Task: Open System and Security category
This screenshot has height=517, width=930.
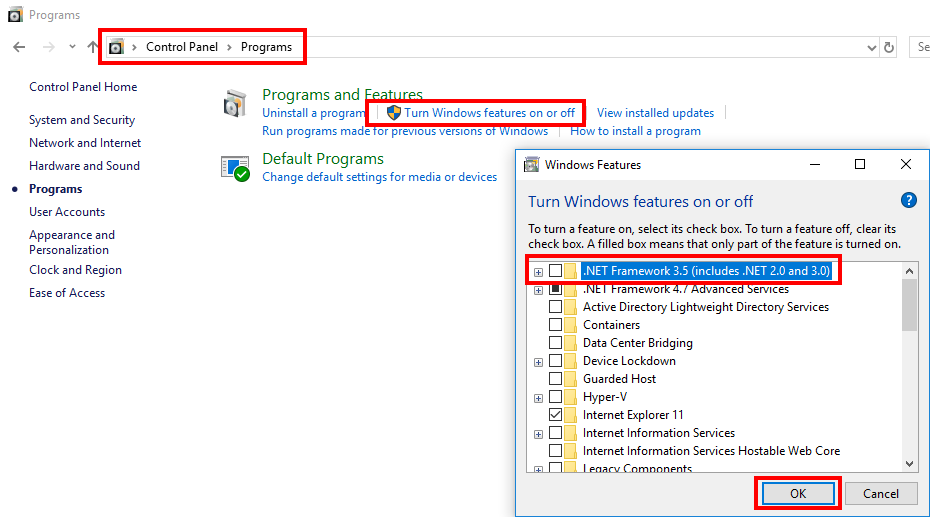Action: pyautogui.click(x=82, y=120)
